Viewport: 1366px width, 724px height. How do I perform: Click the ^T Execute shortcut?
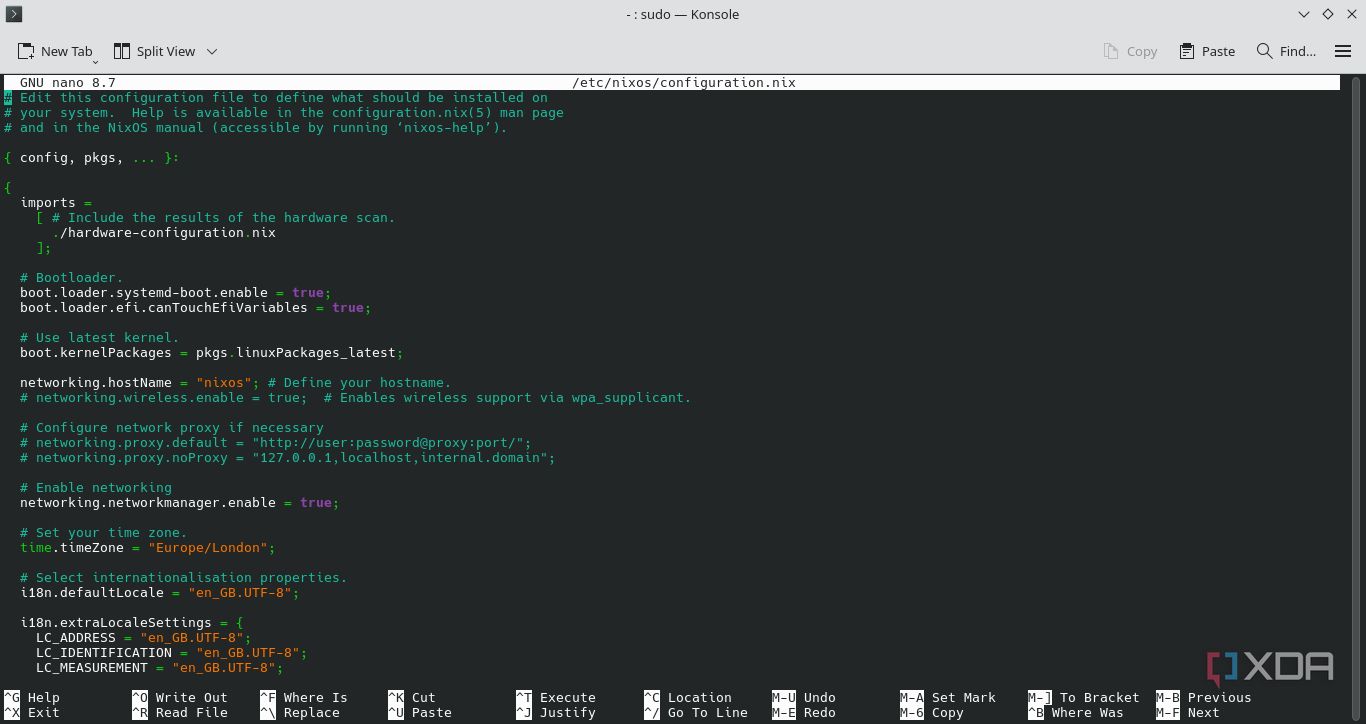[x=556, y=698]
